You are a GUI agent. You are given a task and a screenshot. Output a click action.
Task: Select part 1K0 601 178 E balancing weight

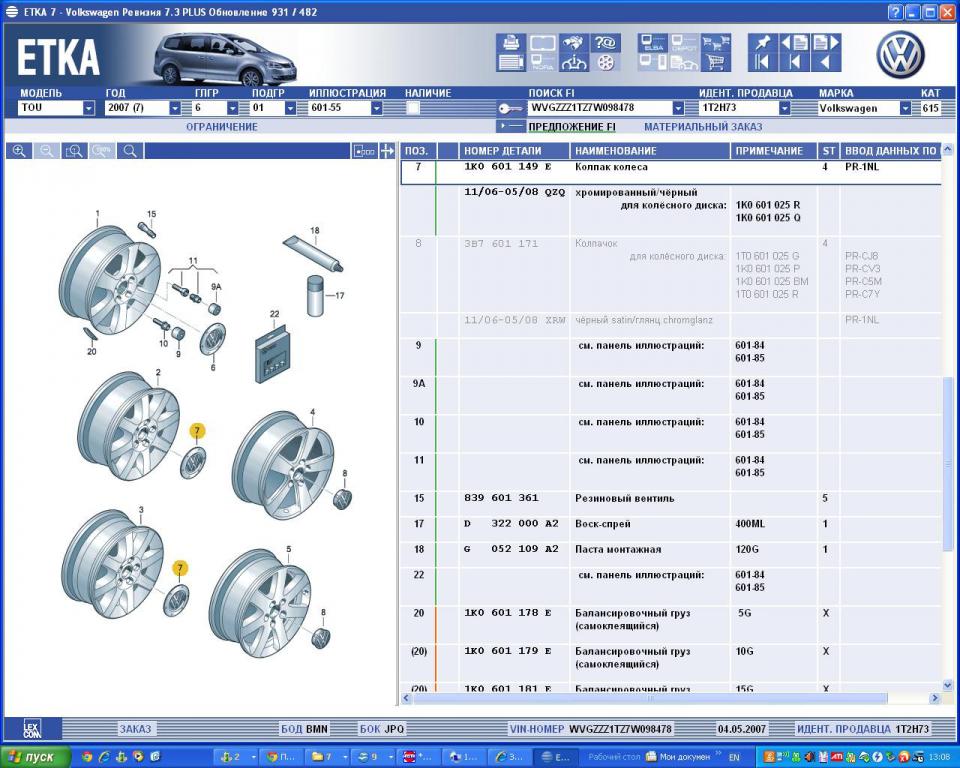click(507, 612)
